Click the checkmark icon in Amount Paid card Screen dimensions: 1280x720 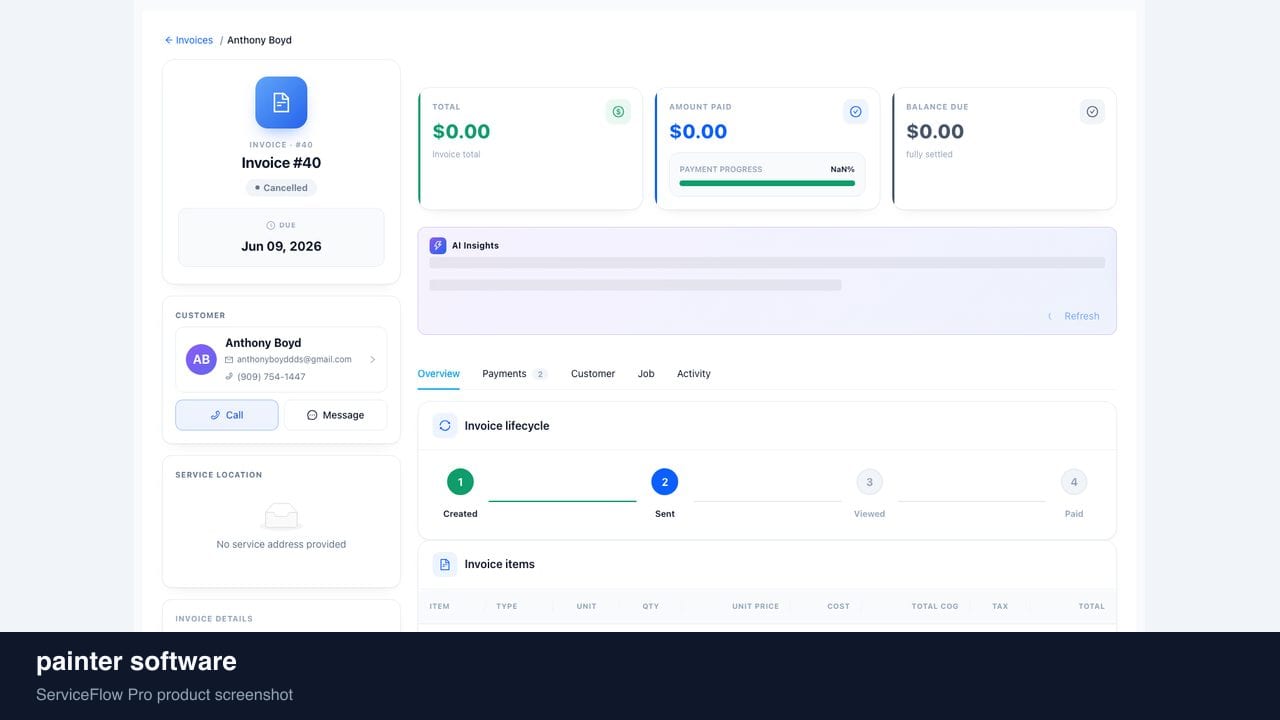855,112
